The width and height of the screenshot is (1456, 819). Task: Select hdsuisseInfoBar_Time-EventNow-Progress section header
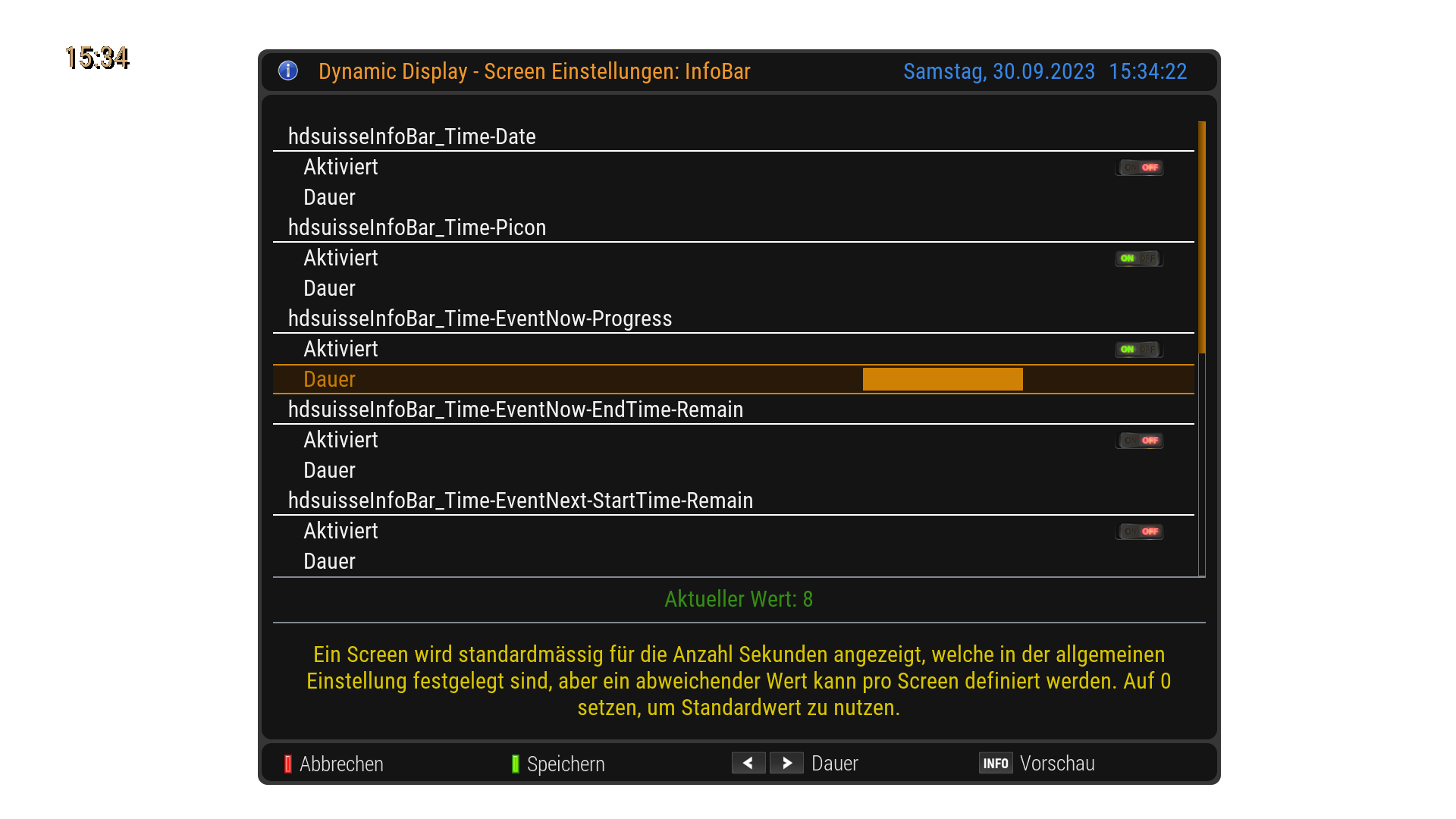point(479,318)
